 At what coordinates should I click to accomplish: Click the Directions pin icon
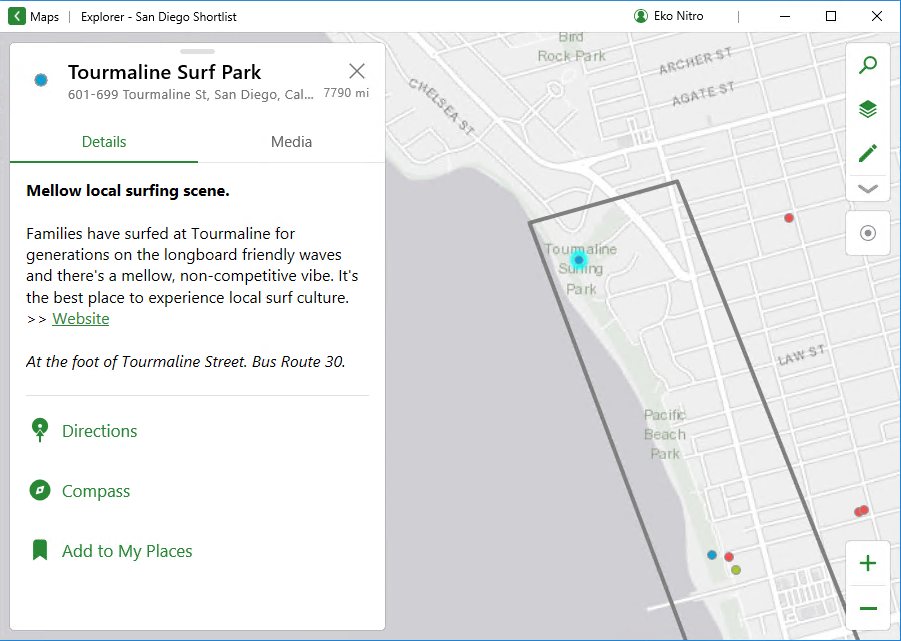click(40, 430)
